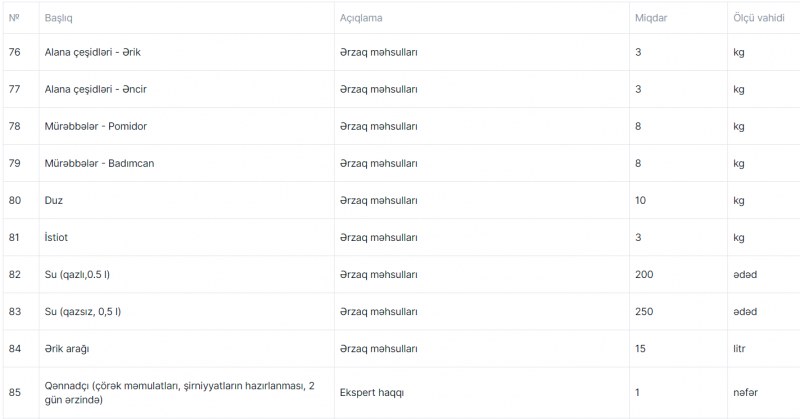Screen dimensions: 800x419
Task: Click the Başlıq column header
Action: 58,18
